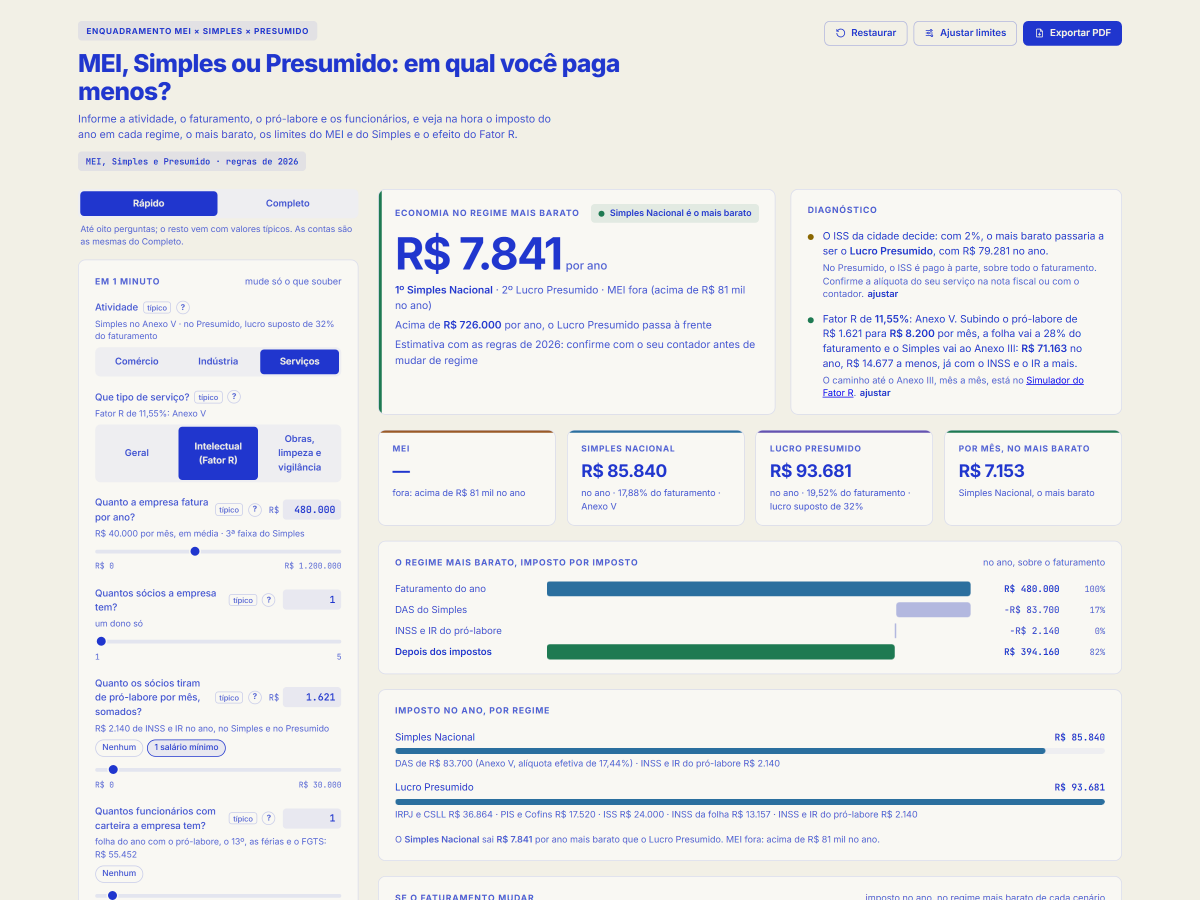The image size is (1200, 900).
Task: Click the 'Por mês, no mais barato' card
Action: pos(1033,478)
